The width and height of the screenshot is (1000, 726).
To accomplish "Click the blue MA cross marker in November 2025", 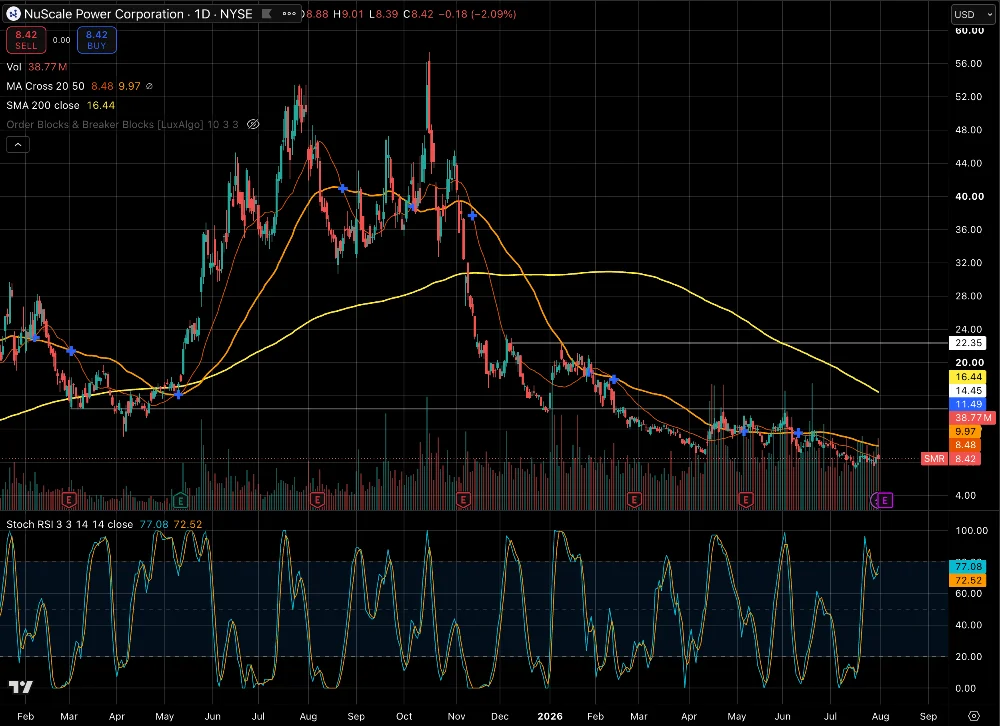I will 472,216.
